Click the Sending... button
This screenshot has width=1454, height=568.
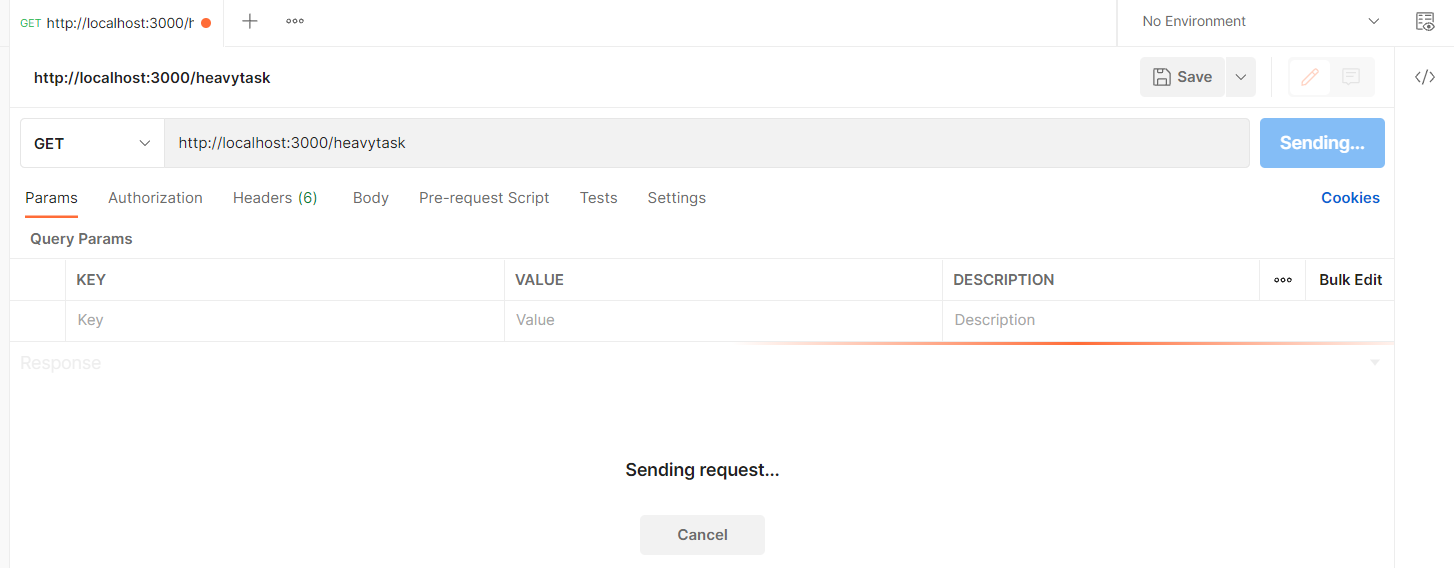click(x=1322, y=143)
